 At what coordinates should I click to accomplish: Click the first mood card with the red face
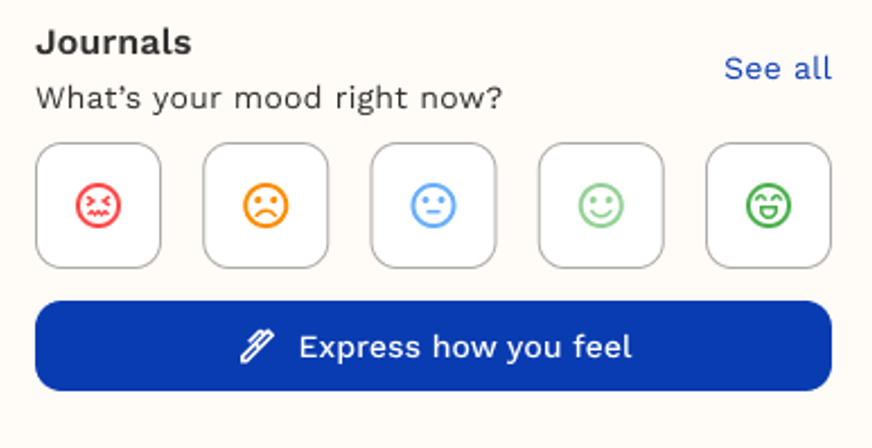click(x=98, y=206)
